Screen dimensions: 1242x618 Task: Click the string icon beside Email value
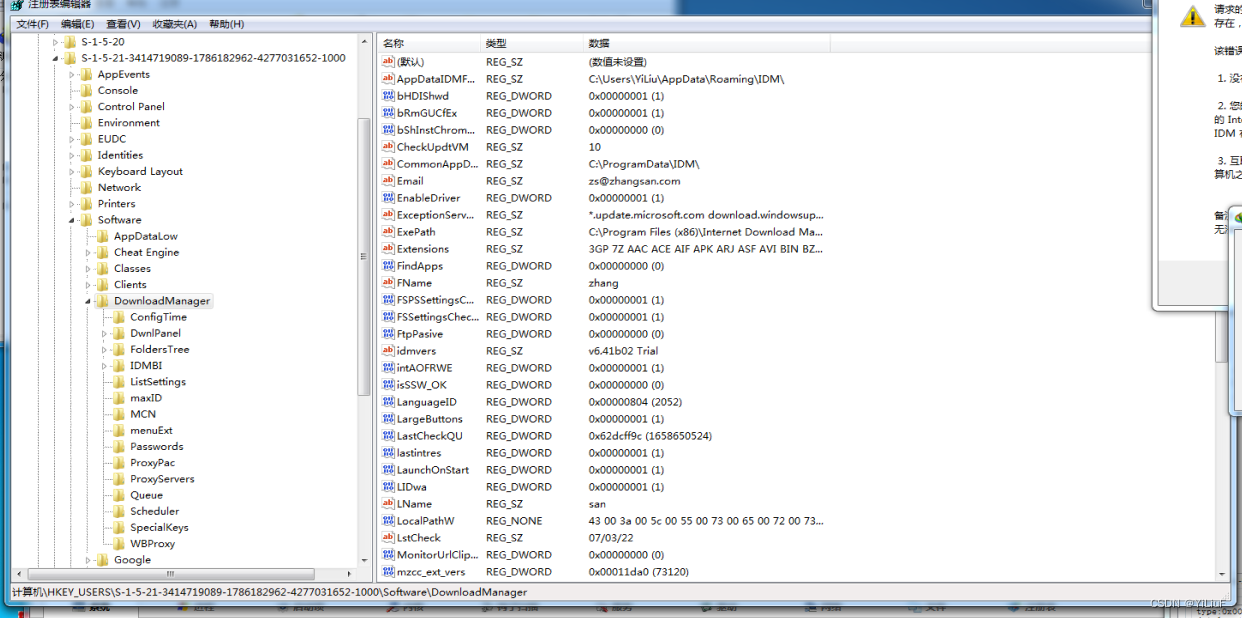389,181
